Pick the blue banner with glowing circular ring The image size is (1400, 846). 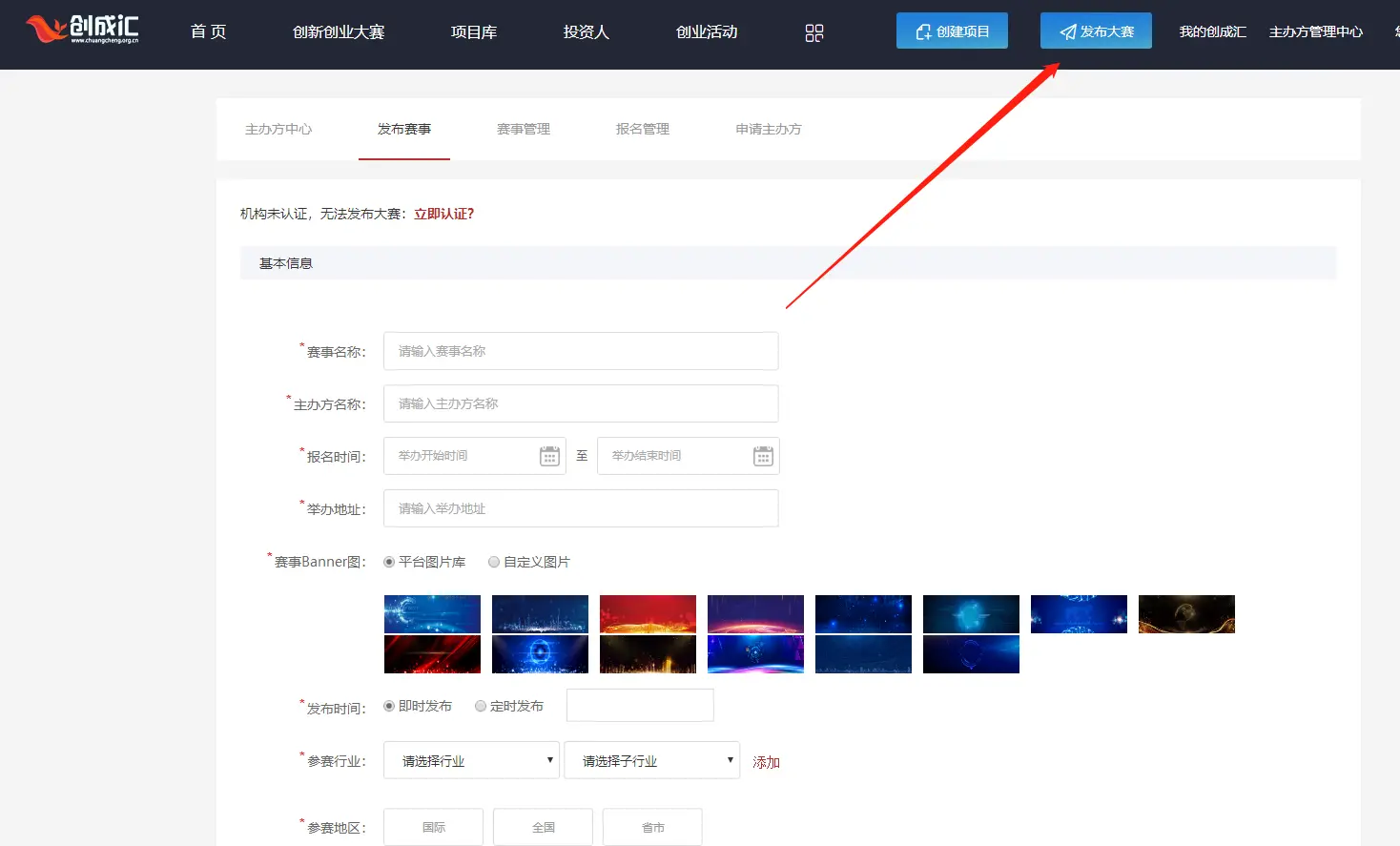coord(540,654)
